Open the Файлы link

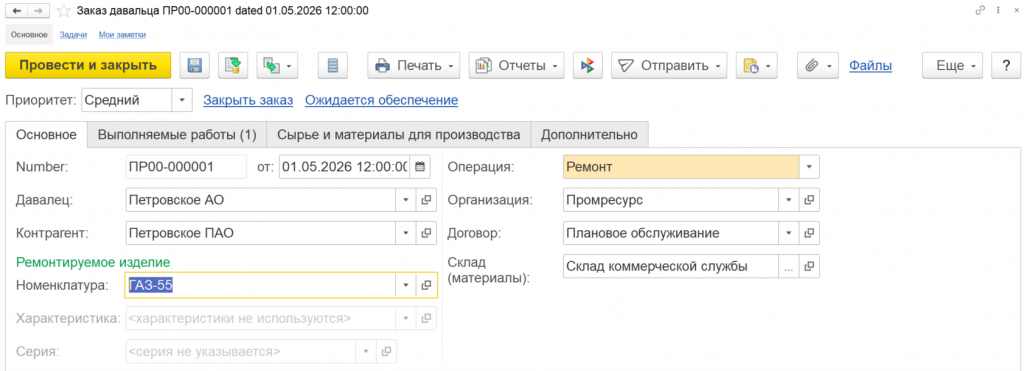click(x=871, y=65)
